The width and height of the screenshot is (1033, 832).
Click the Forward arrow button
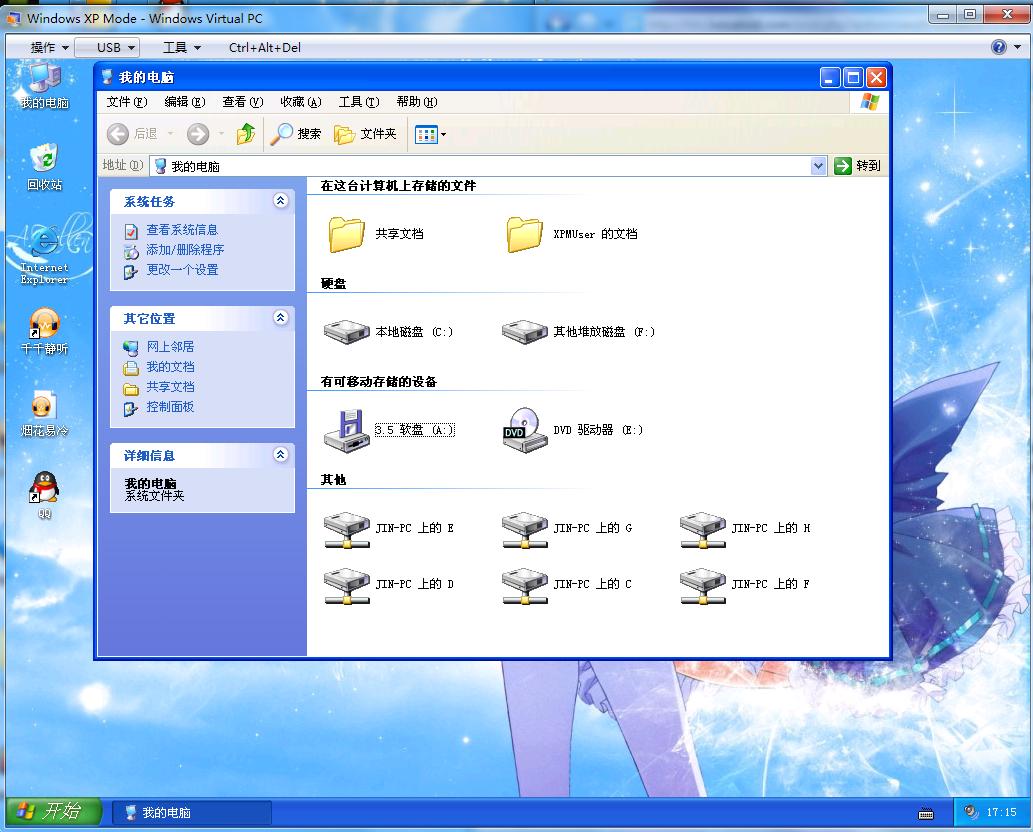[198, 134]
